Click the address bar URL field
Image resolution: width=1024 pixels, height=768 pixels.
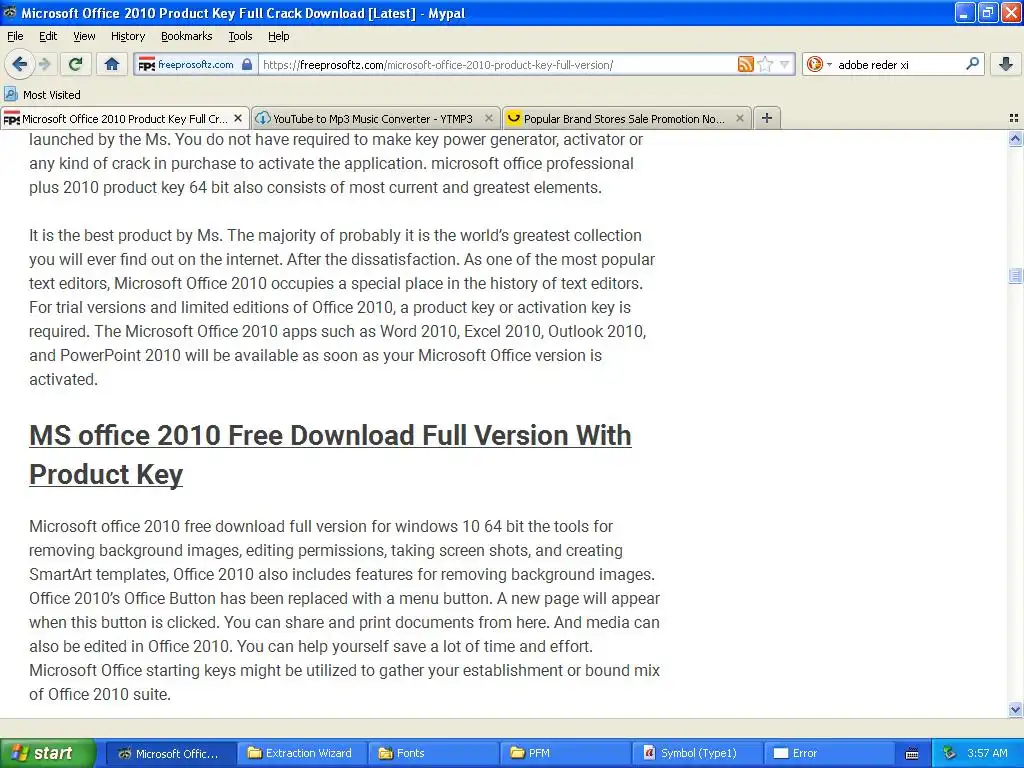click(496, 65)
